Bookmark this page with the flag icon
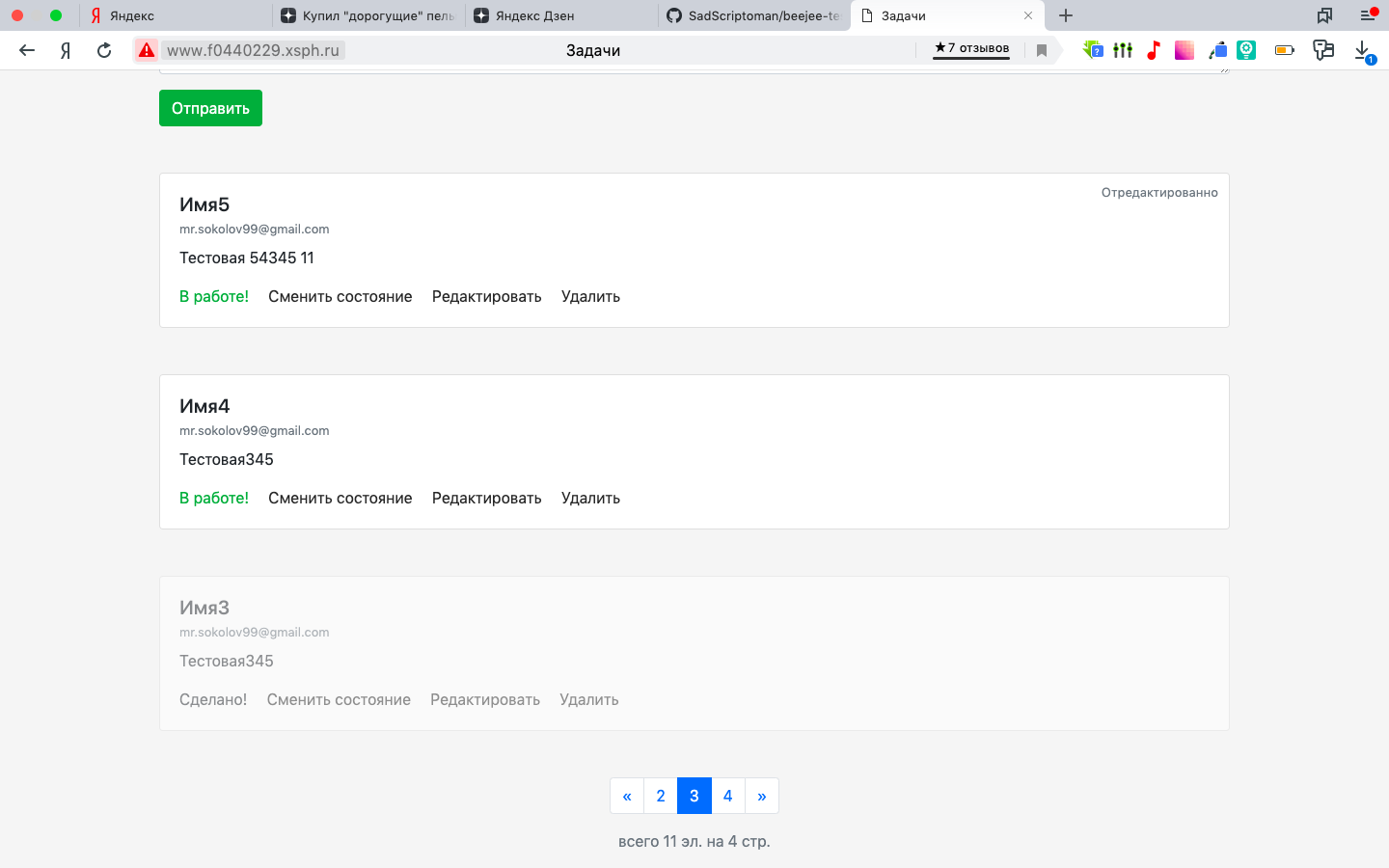This screenshot has width=1389, height=868. 1042,50
